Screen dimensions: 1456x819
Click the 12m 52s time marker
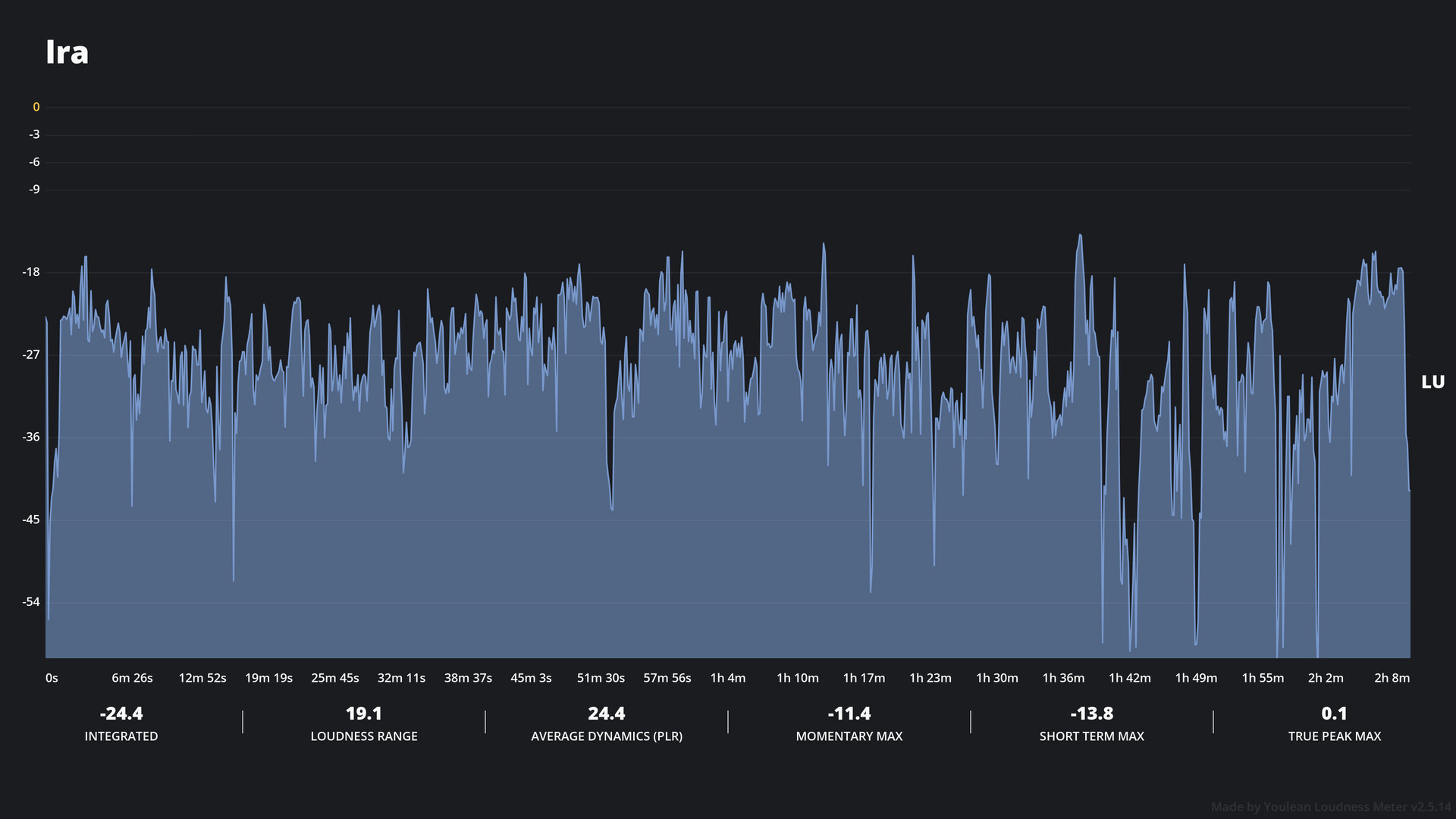(x=202, y=678)
